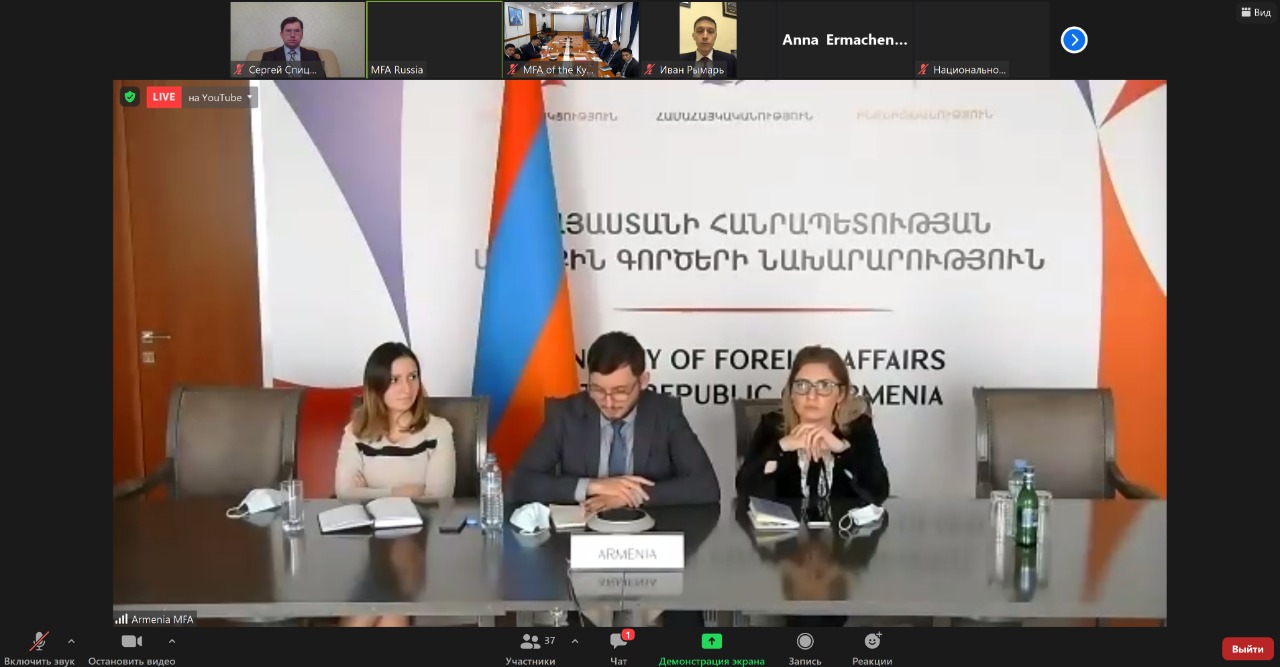Screen dimensions: 1280x667
Task: Click the Anna Ermachen... participant tile
Action: point(844,40)
